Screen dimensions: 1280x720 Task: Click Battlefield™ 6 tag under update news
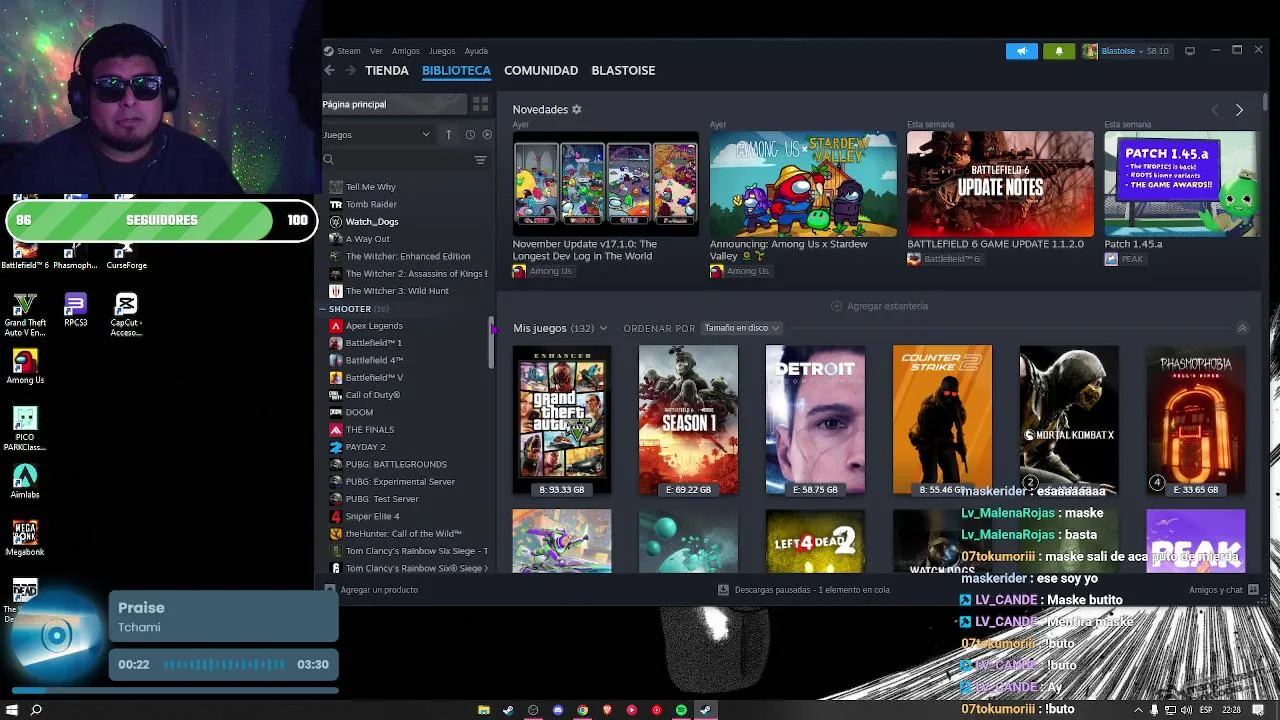944,259
